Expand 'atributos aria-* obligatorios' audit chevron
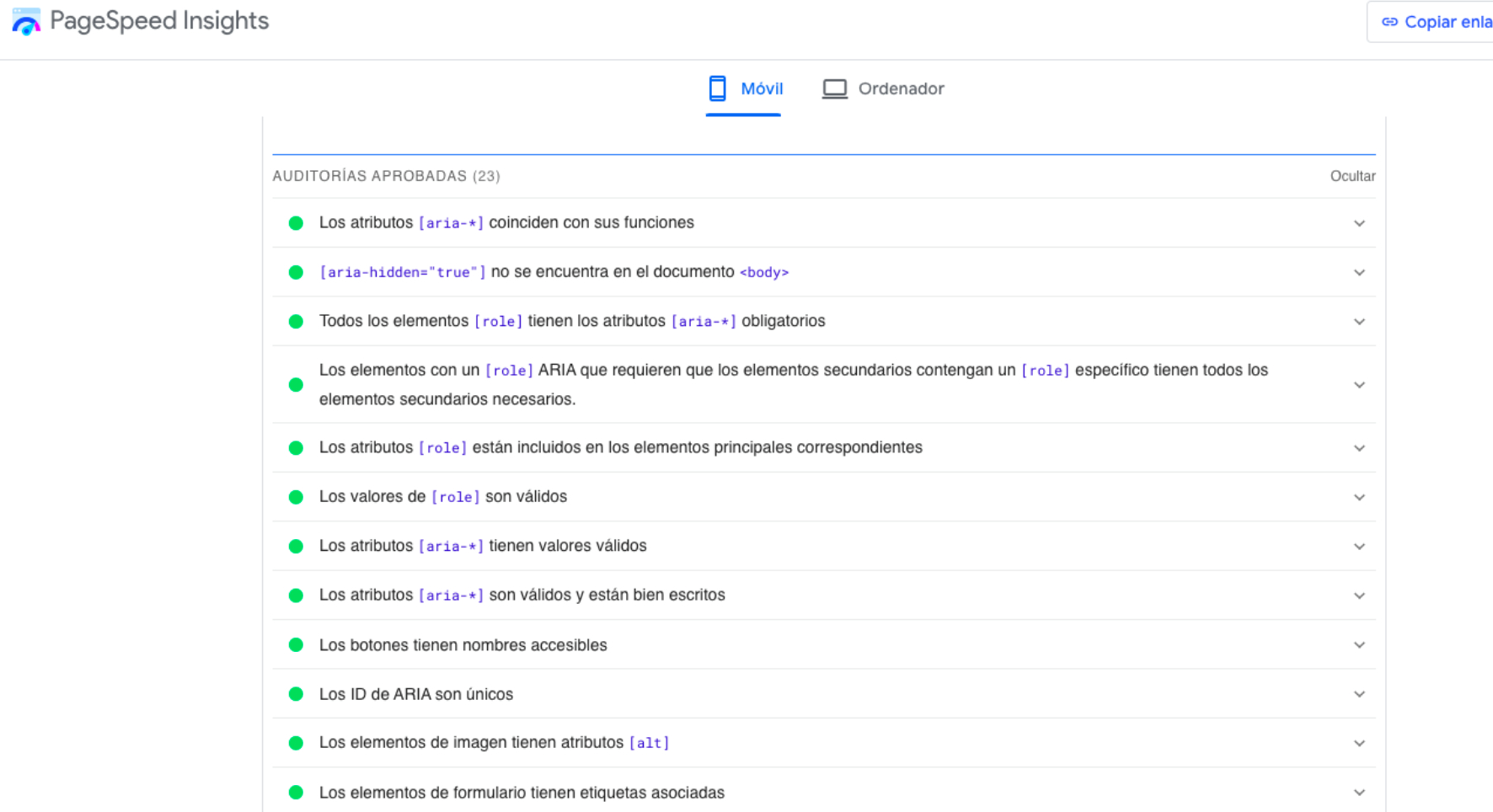The width and height of the screenshot is (1493, 812). 1359,322
